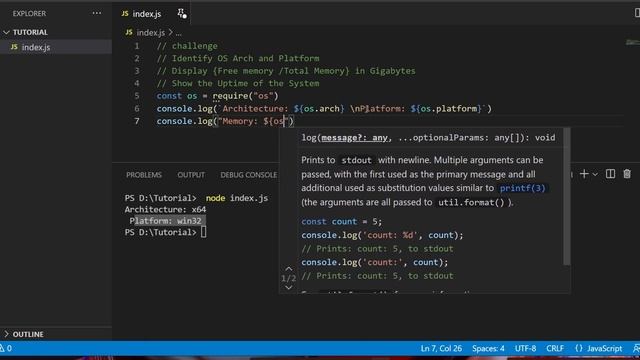
Task: Change end of line sequence CRLF
Action: tap(555, 349)
